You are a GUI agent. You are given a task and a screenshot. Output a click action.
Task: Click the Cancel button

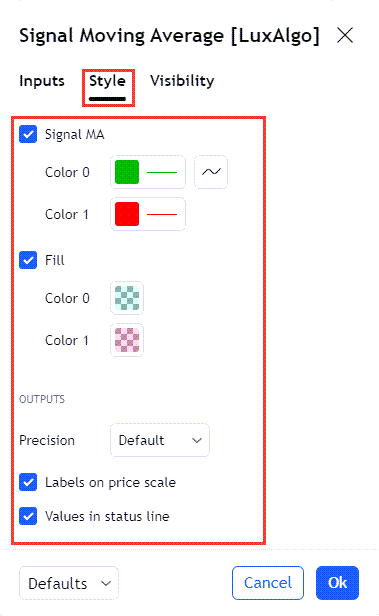[x=268, y=583]
